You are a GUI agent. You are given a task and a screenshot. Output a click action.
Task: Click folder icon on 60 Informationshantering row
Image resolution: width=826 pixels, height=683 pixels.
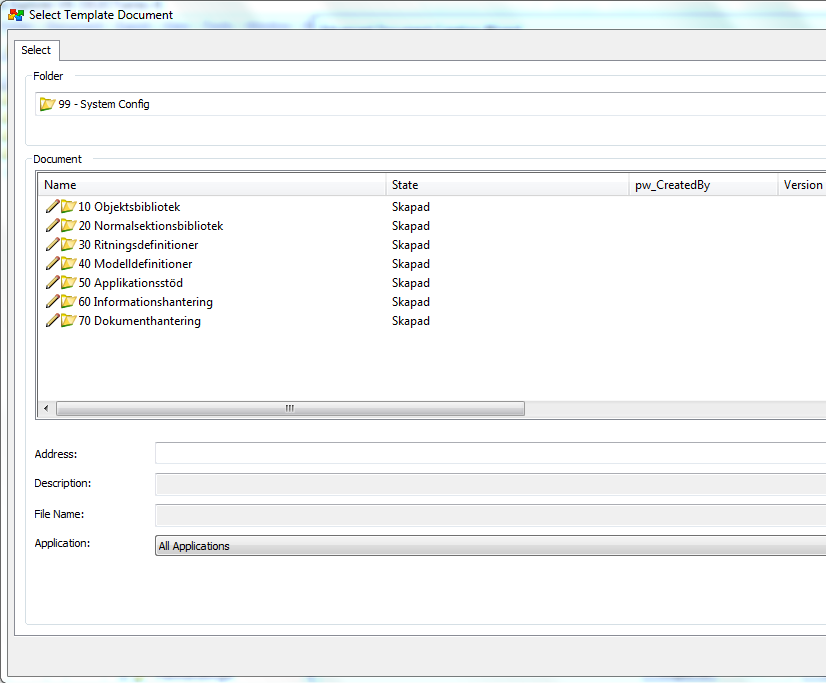(68, 301)
